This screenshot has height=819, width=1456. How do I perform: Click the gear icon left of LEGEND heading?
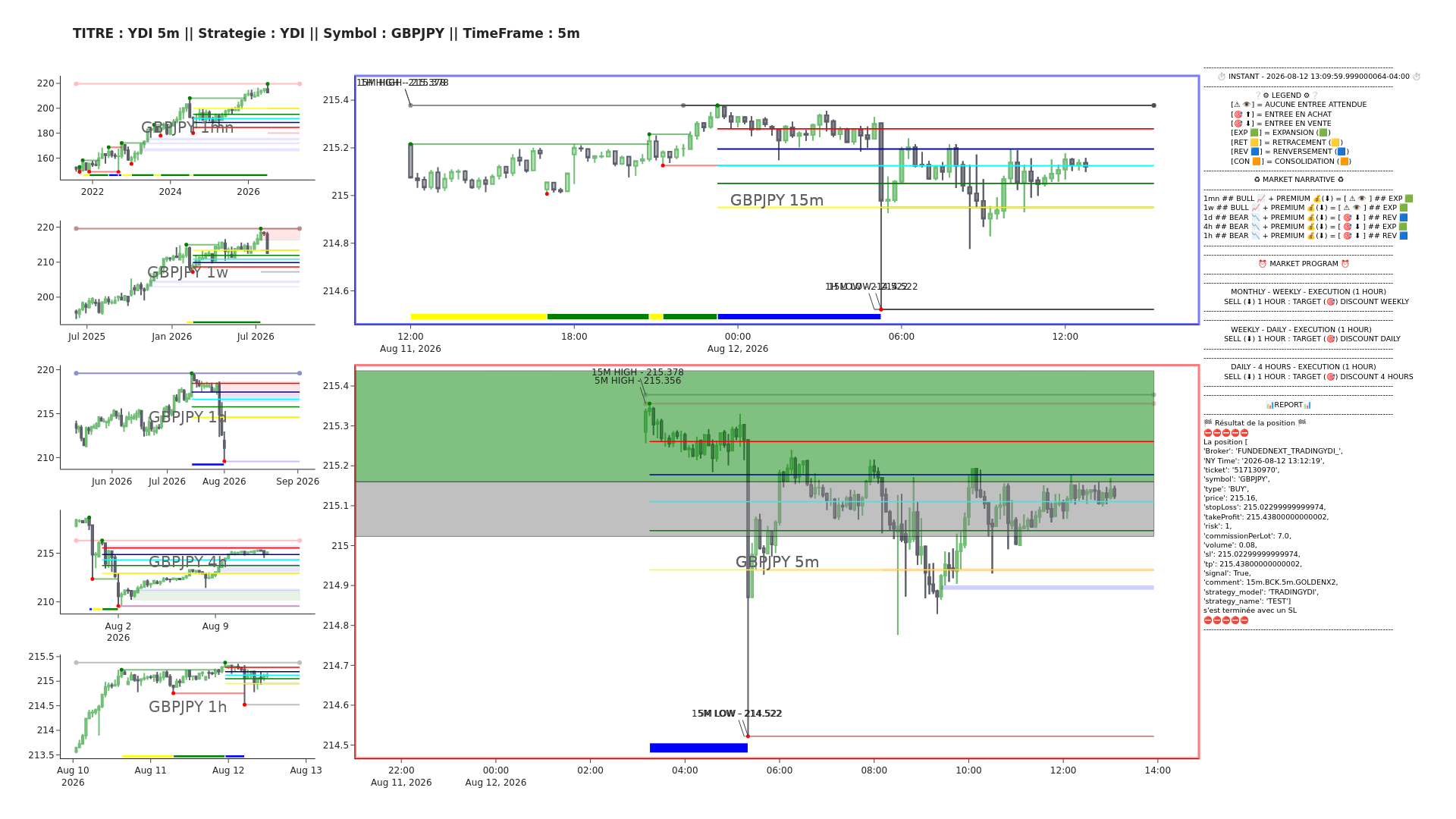[x=1266, y=96]
